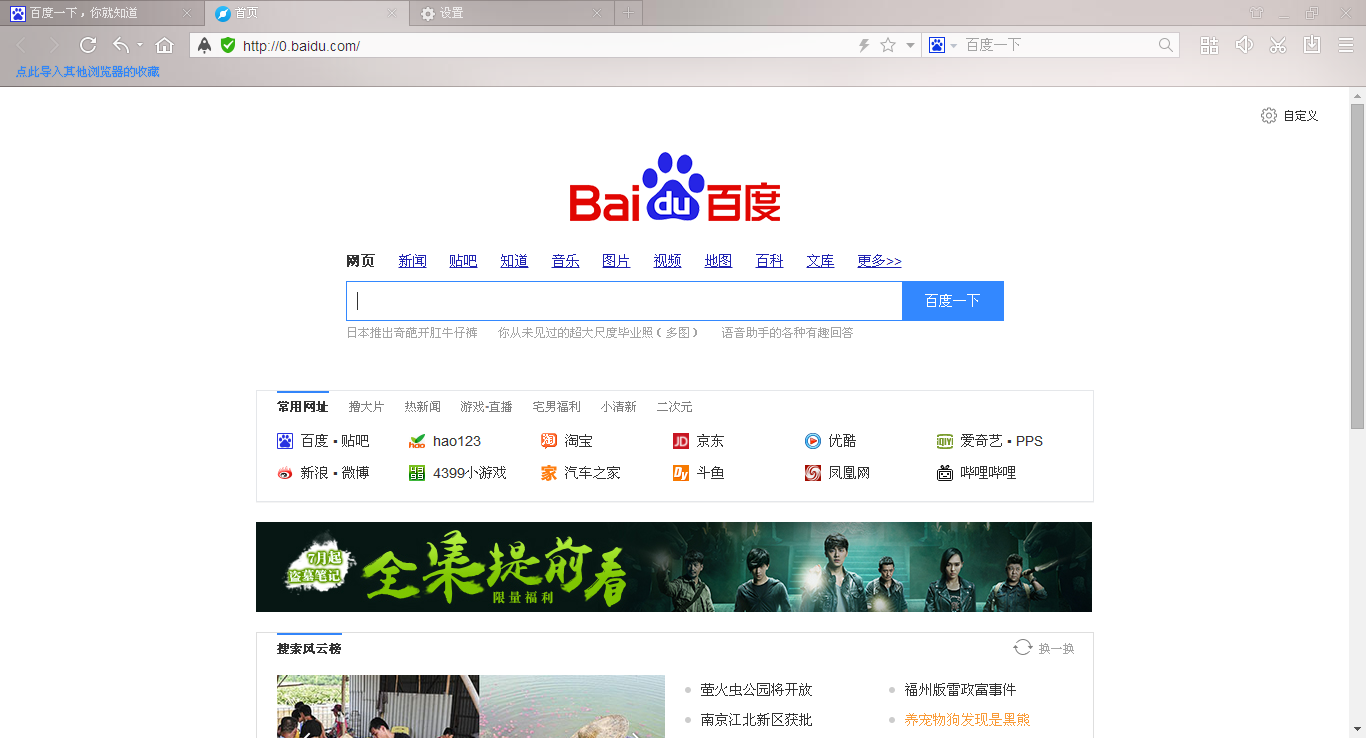Go to the home page icon
Image resolution: width=1366 pixels, height=738 pixels.
[165, 45]
